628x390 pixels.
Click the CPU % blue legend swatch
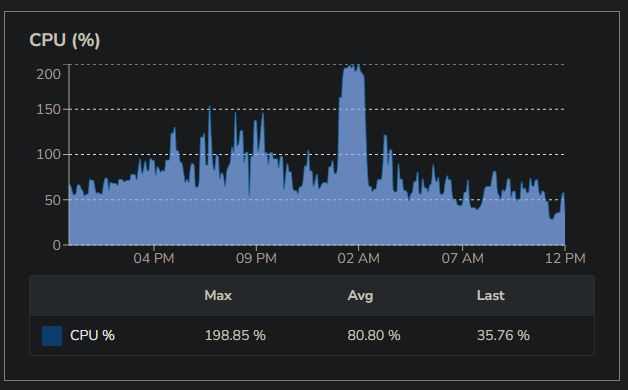[52, 336]
